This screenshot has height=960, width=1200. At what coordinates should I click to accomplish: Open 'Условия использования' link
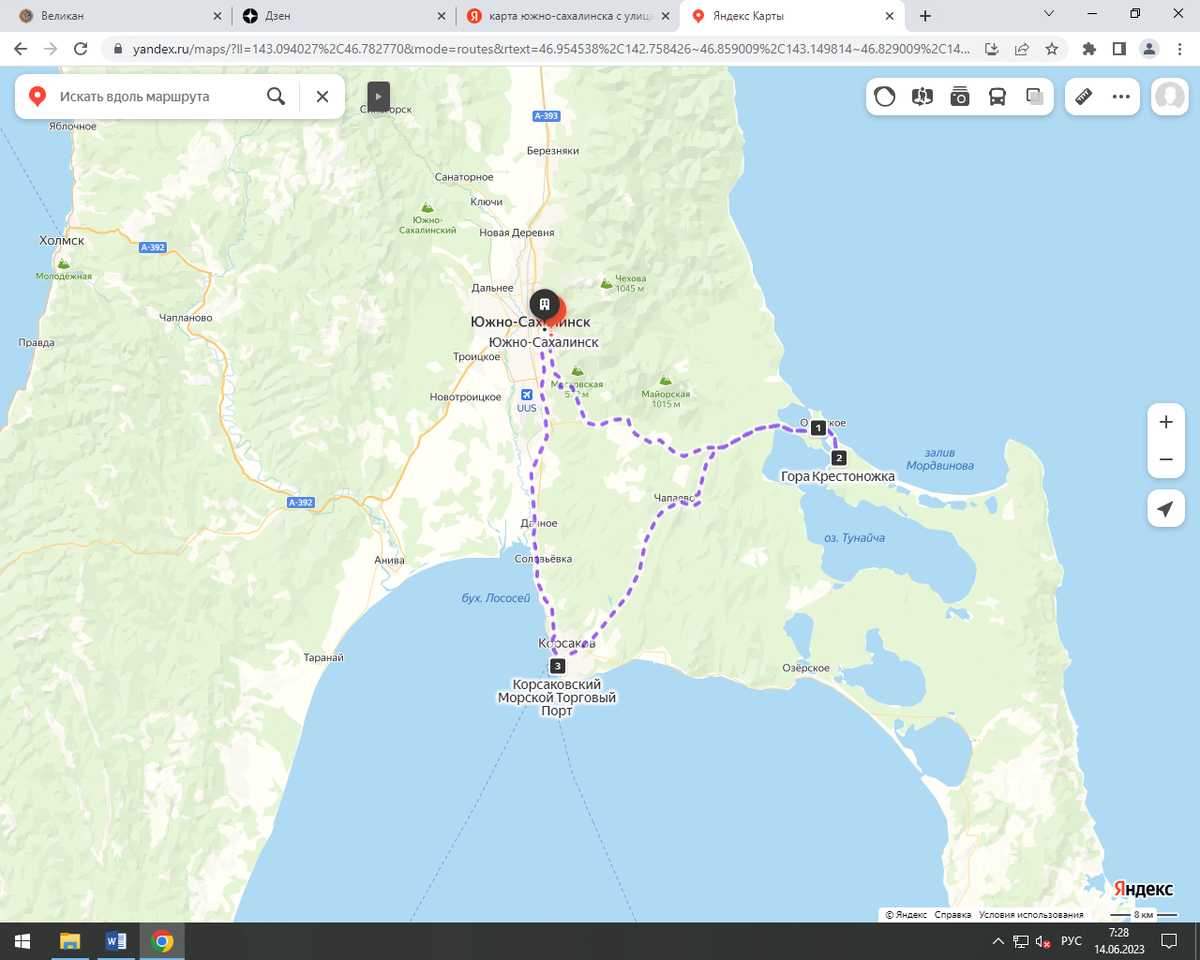tap(1031, 915)
